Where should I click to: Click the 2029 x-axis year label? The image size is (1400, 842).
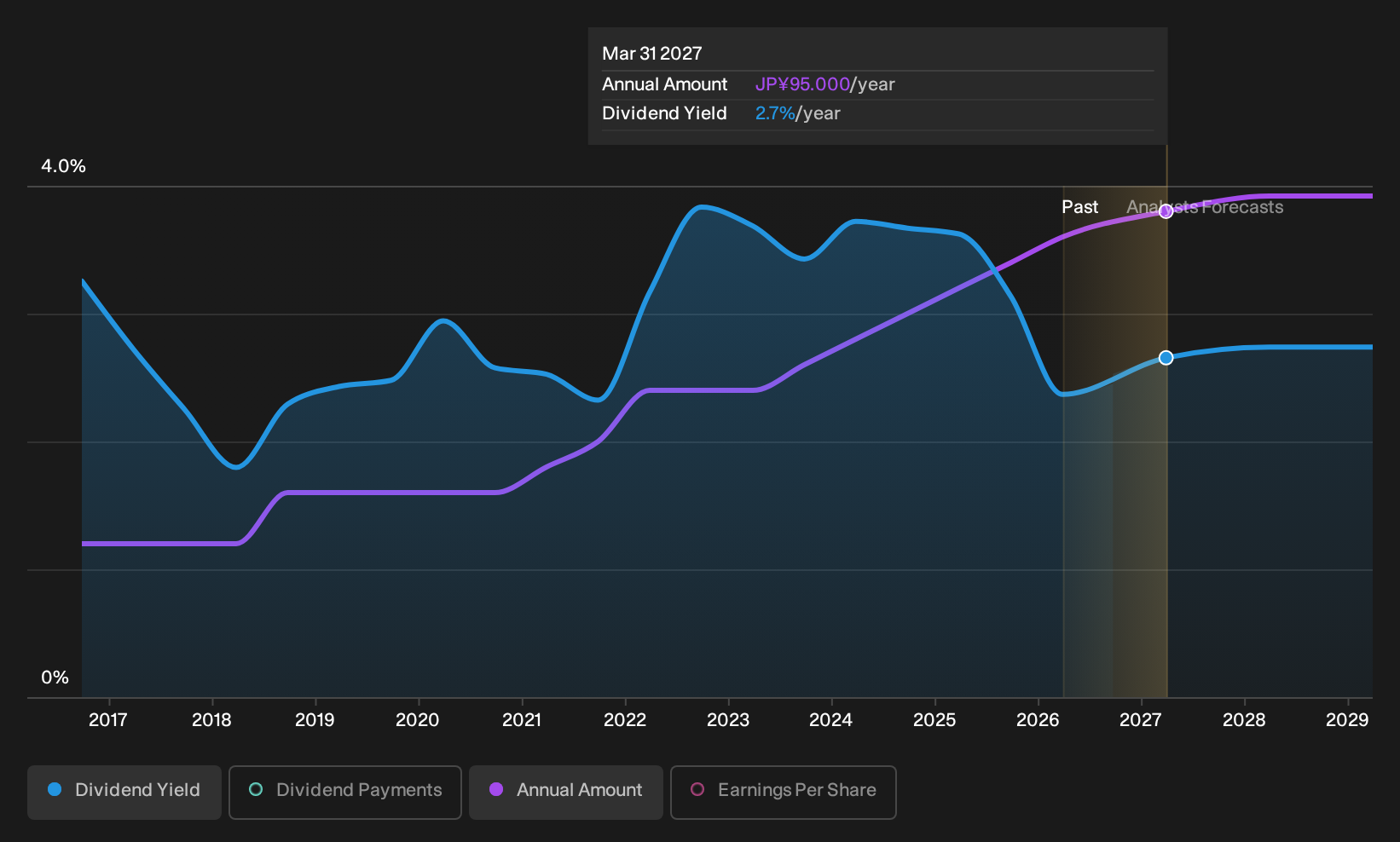coord(1347,720)
